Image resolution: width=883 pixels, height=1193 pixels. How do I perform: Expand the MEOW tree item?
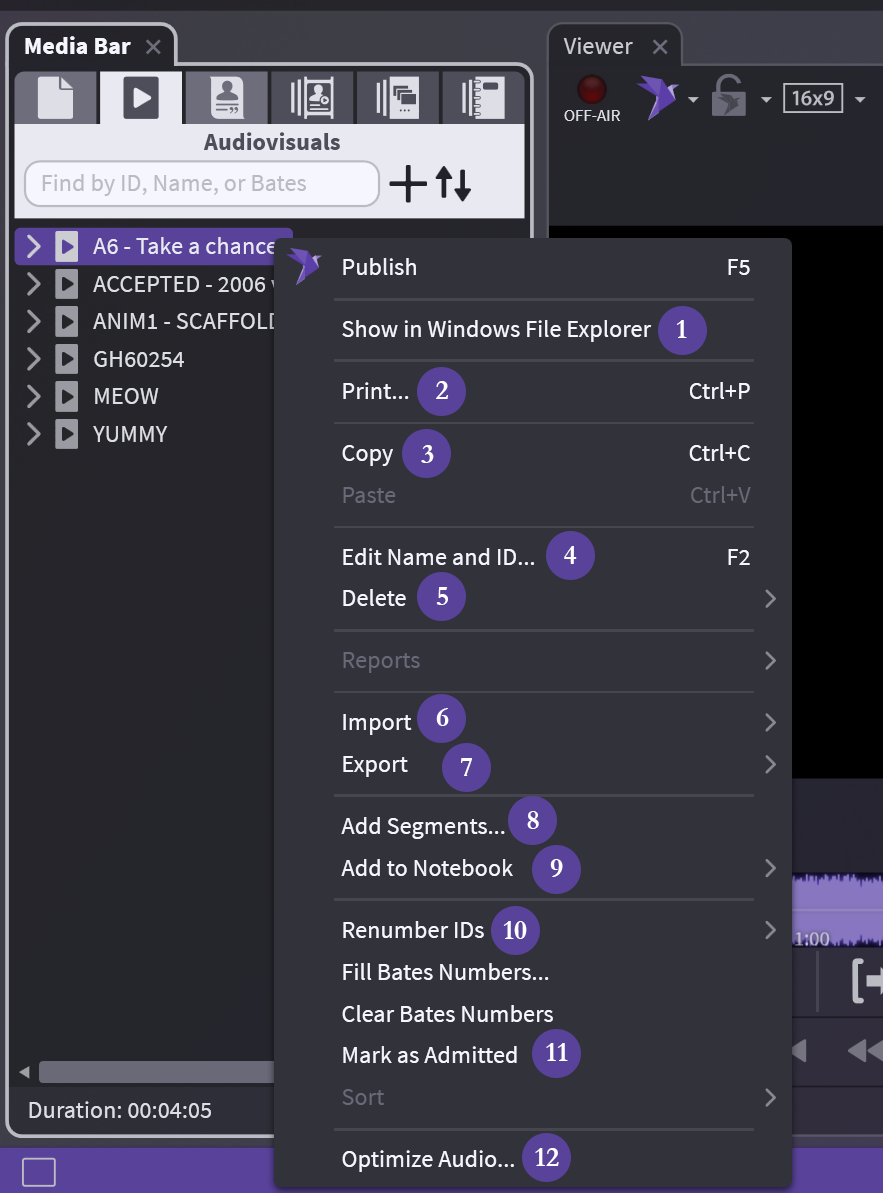pyautogui.click(x=33, y=397)
